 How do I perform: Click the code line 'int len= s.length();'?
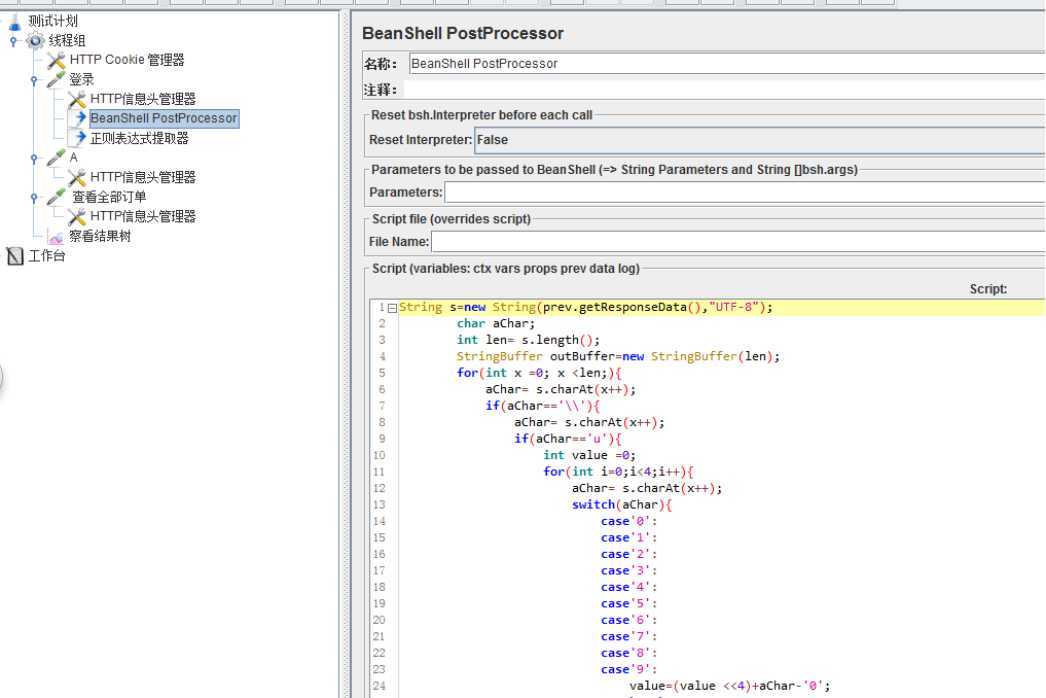pyautogui.click(x=528, y=340)
